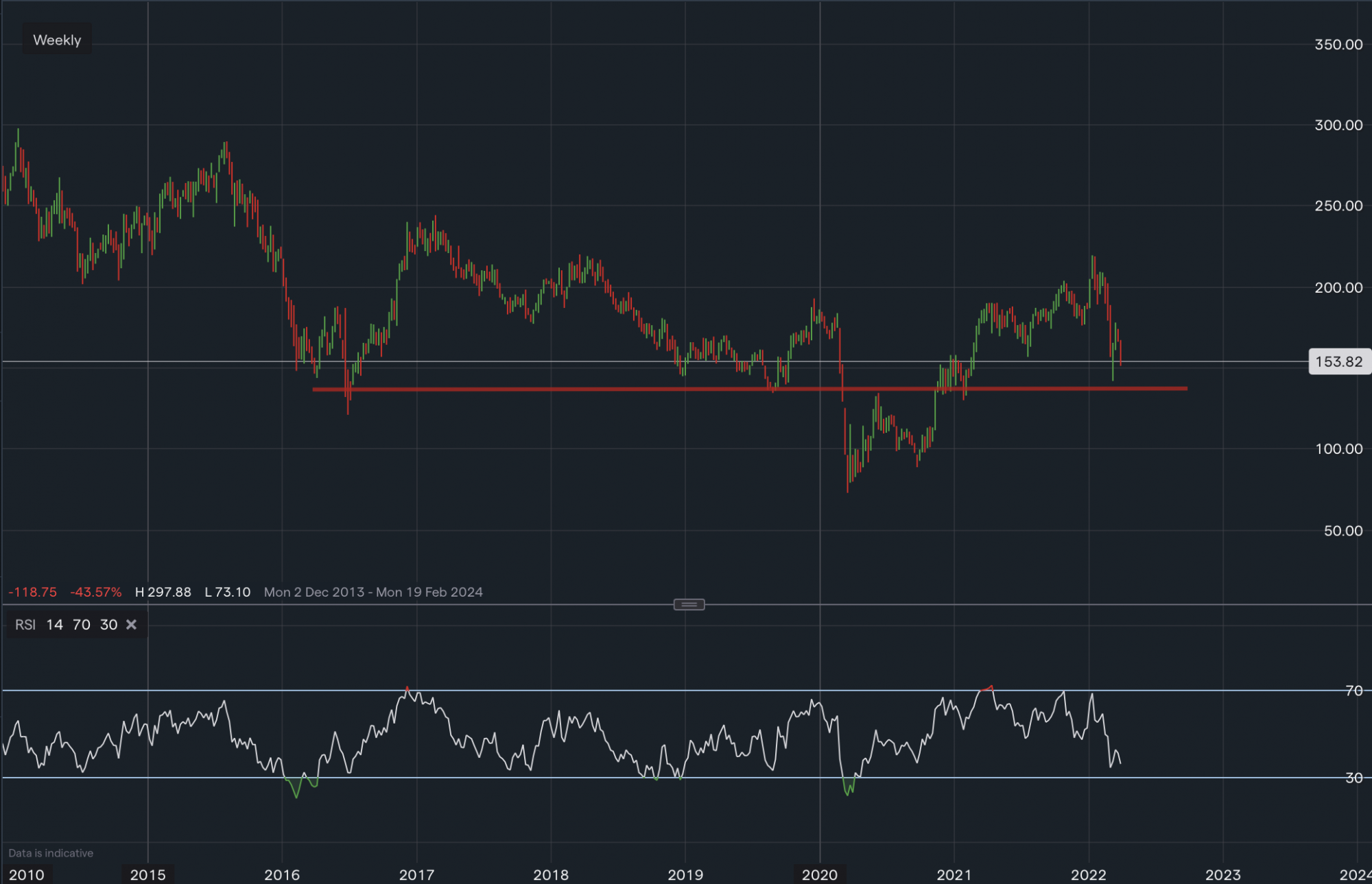
Task: Select the RSI 30 oversold line label
Action: coord(1353,778)
